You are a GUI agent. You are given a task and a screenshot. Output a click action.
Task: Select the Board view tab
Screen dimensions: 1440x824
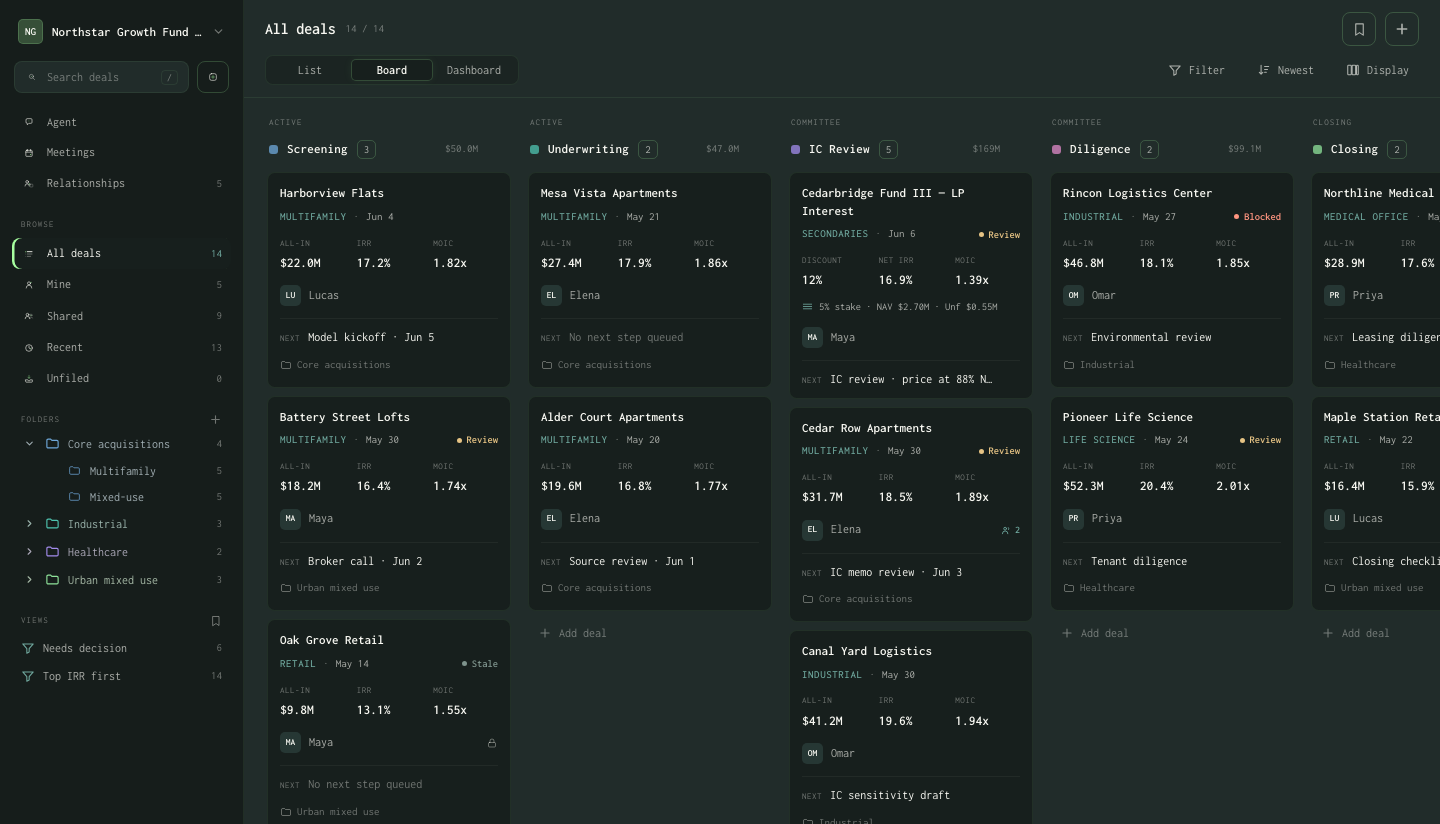392,70
